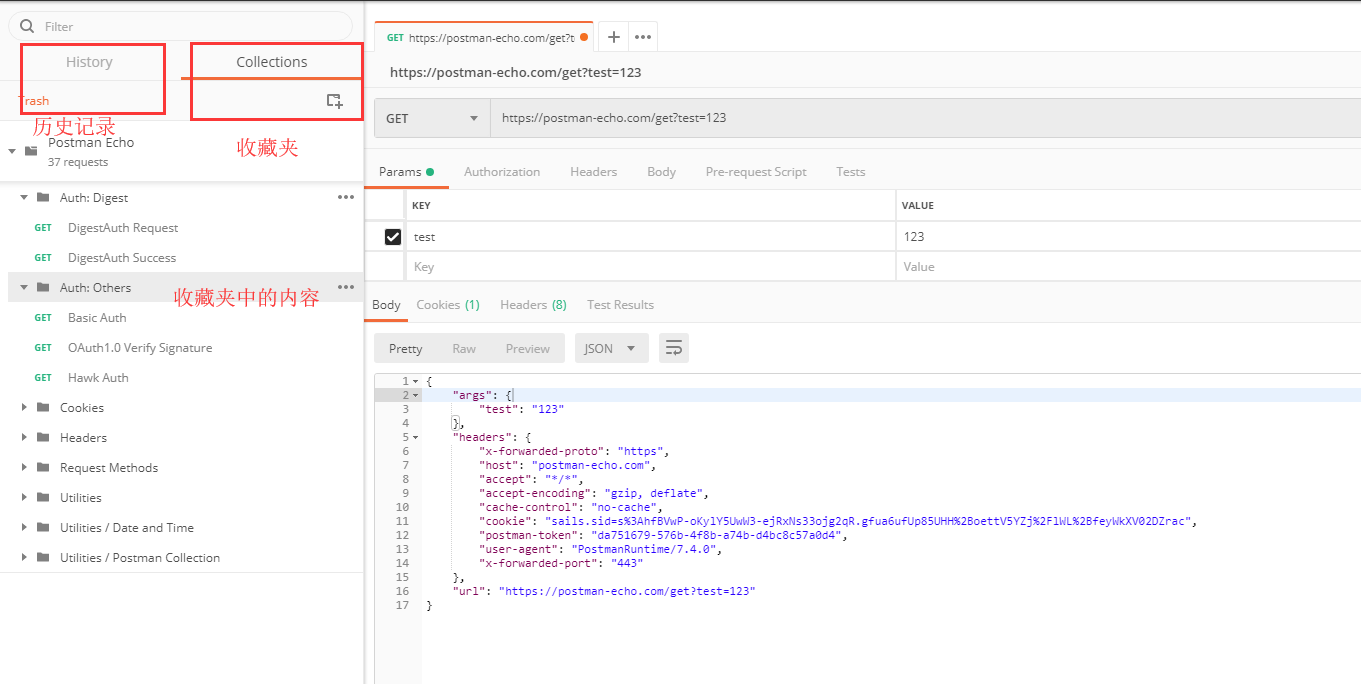Open the Basic Auth request
Image resolution: width=1361 pixels, height=684 pixels.
click(97, 318)
